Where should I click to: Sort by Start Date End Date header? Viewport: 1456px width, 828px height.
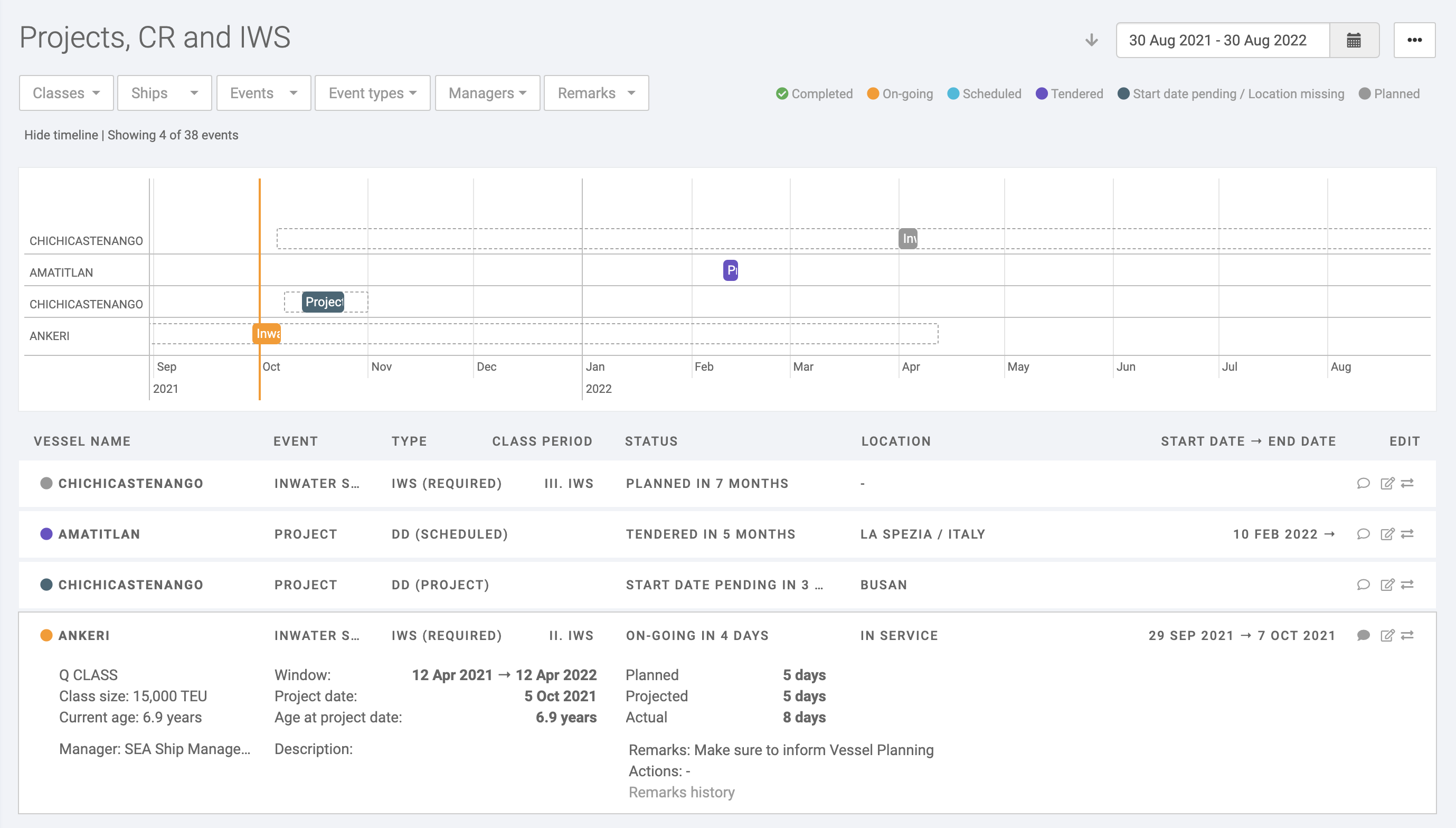(1248, 441)
